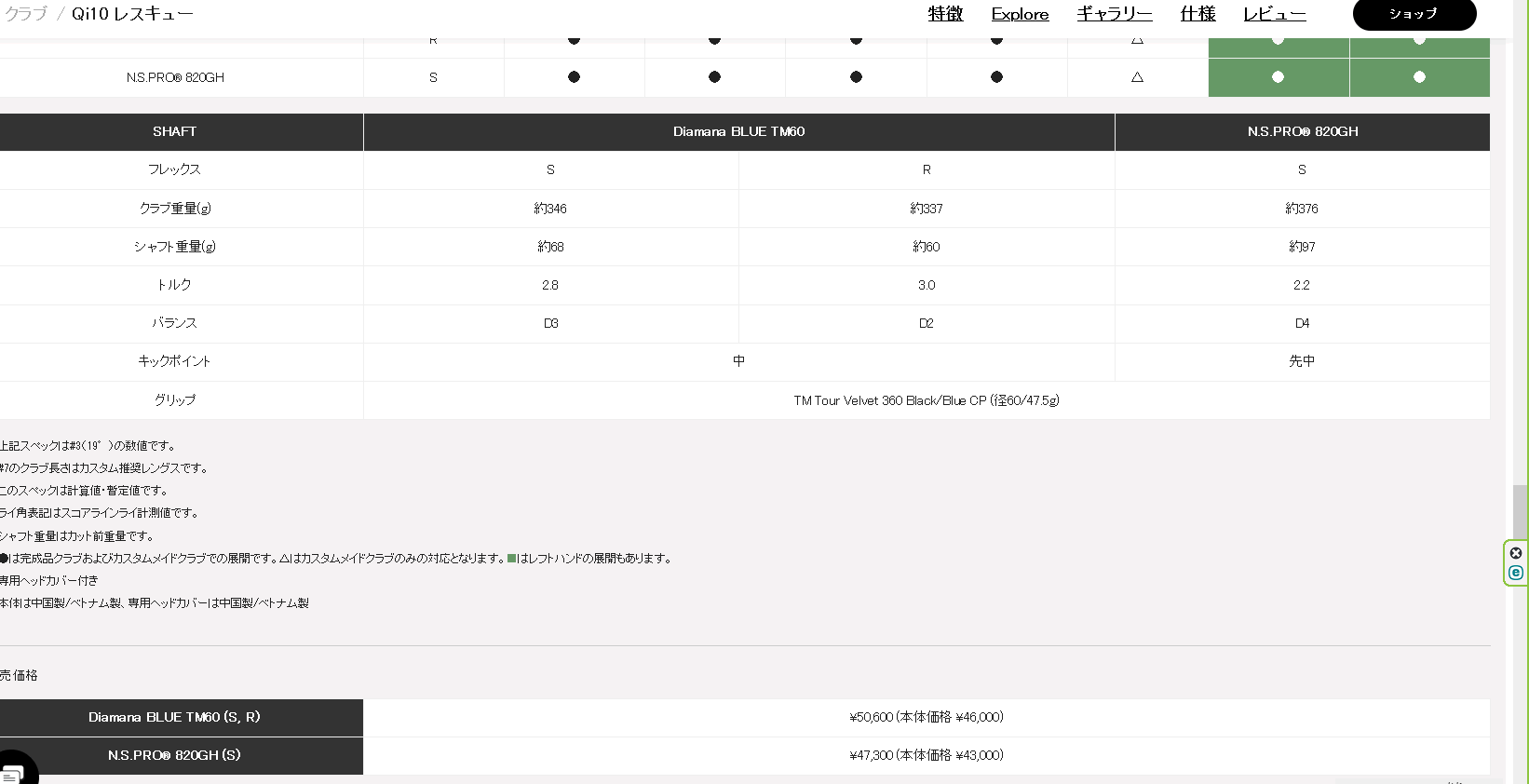The width and height of the screenshot is (1529, 784).
Task: Go to the 特徴 section
Action: 945,14
